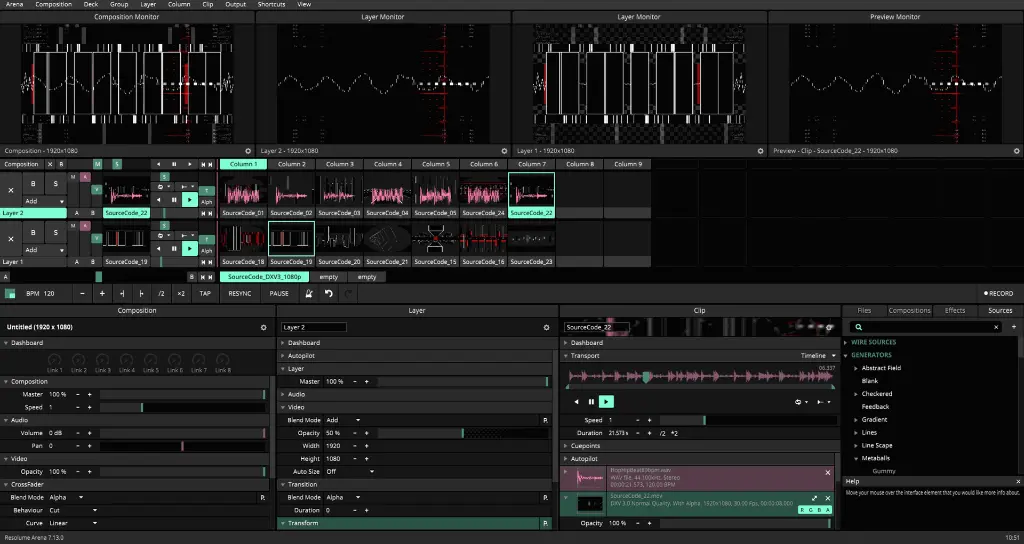Viewport: 1024px width, 544px height.
Task: Click the metronome icon in the tempo bar
Action: click(309, 294)
